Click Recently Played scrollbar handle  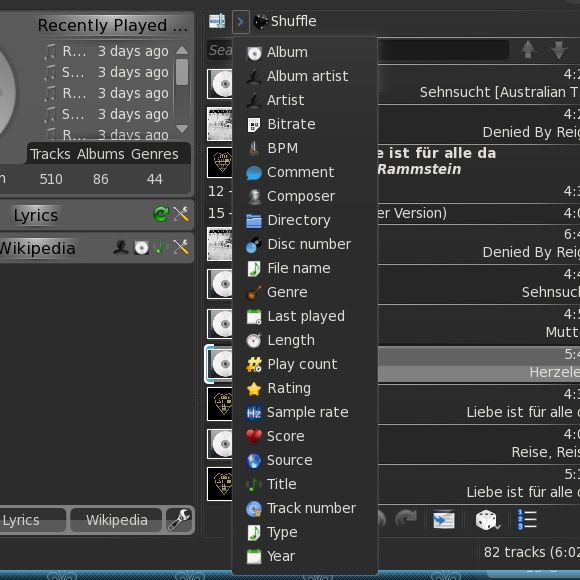182,72
